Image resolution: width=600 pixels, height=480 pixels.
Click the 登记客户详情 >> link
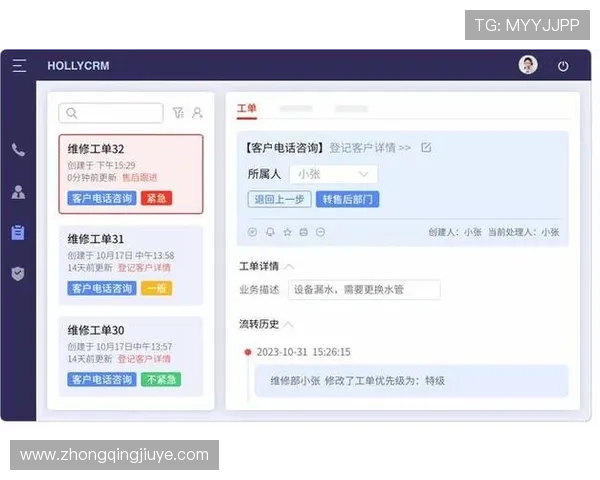(370, 148)
